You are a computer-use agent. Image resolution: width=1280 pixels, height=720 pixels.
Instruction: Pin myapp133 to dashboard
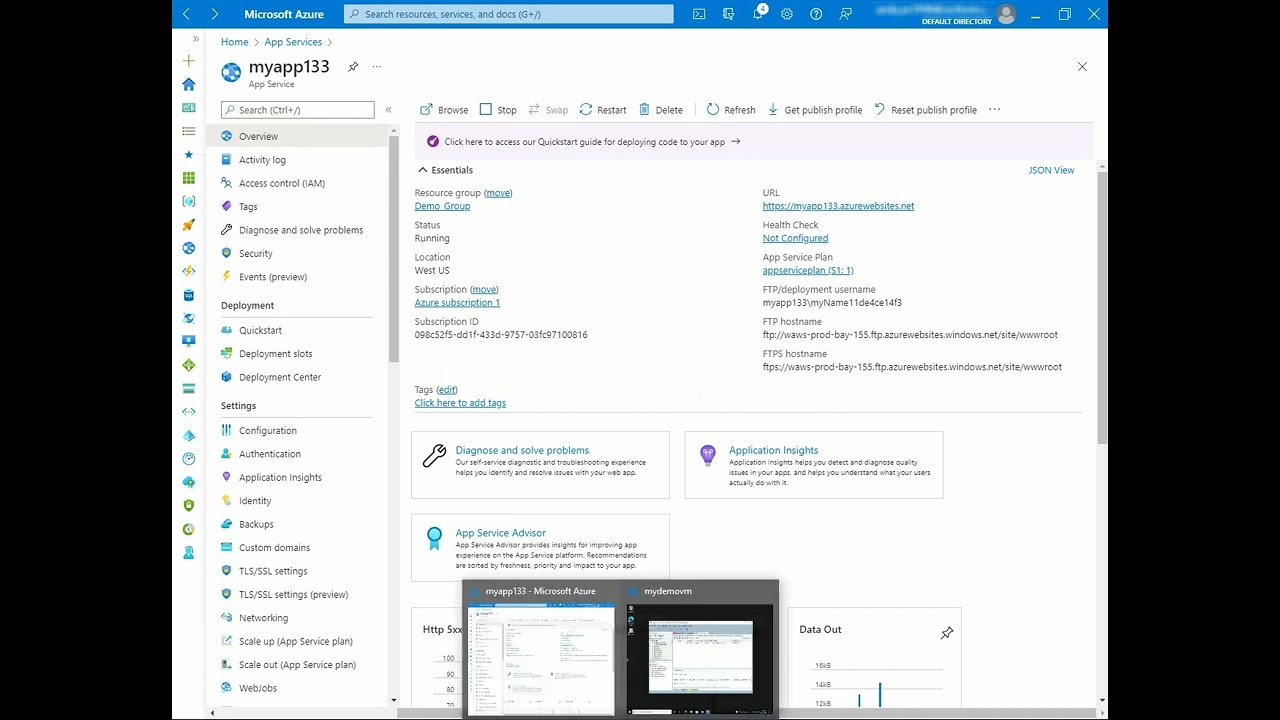(353, 66)
